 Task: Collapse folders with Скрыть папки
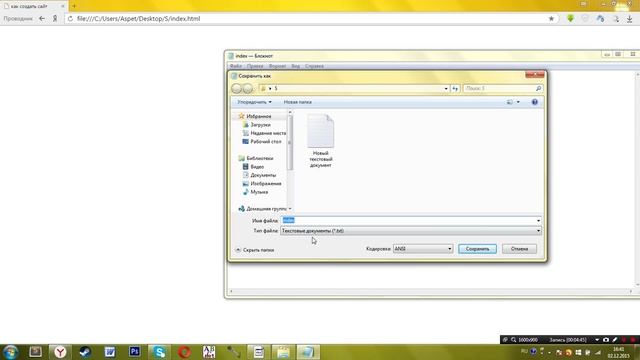click(x=255, y=250)
